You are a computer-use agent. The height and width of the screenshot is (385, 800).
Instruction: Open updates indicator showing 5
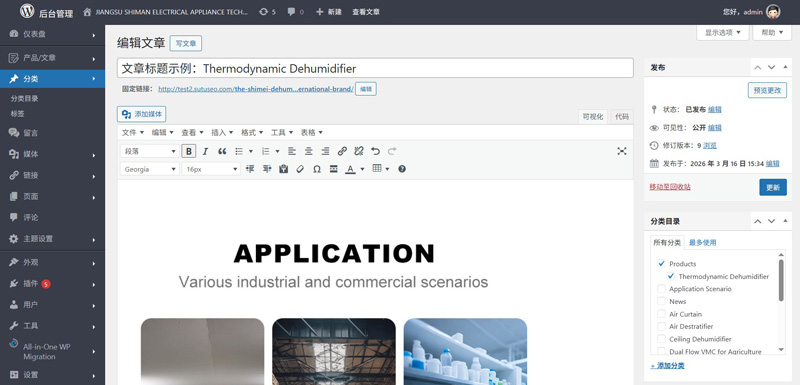click(x=267, y=12)
